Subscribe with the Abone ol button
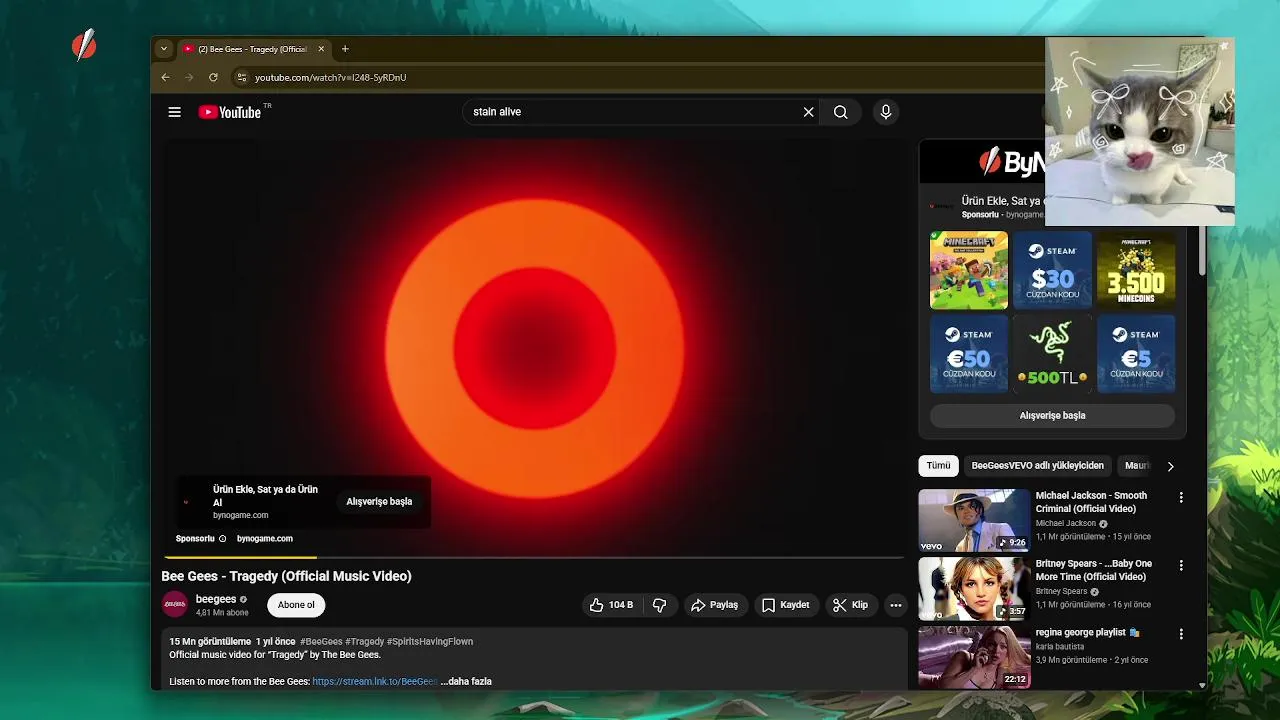This screenshot has width=1280, height=720. (x=296, y=605)
